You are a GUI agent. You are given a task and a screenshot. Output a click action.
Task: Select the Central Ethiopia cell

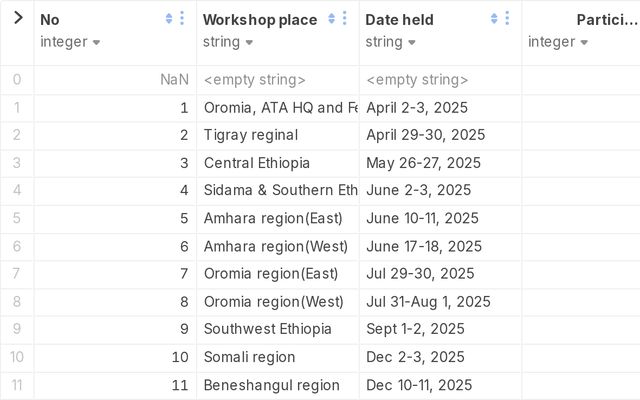pos(257,163)
